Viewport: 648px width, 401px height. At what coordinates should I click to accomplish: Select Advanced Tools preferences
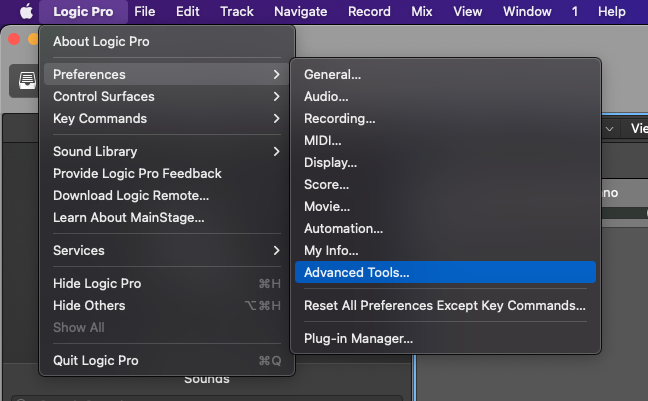pyautogui.click(x=446, y=272)
